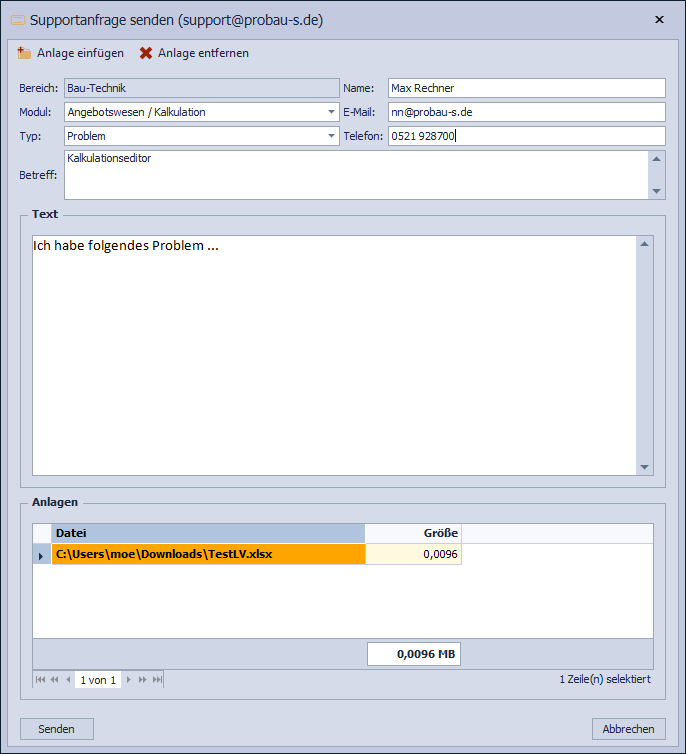Click the red Anlage entfernen icon

pos(146,53)
